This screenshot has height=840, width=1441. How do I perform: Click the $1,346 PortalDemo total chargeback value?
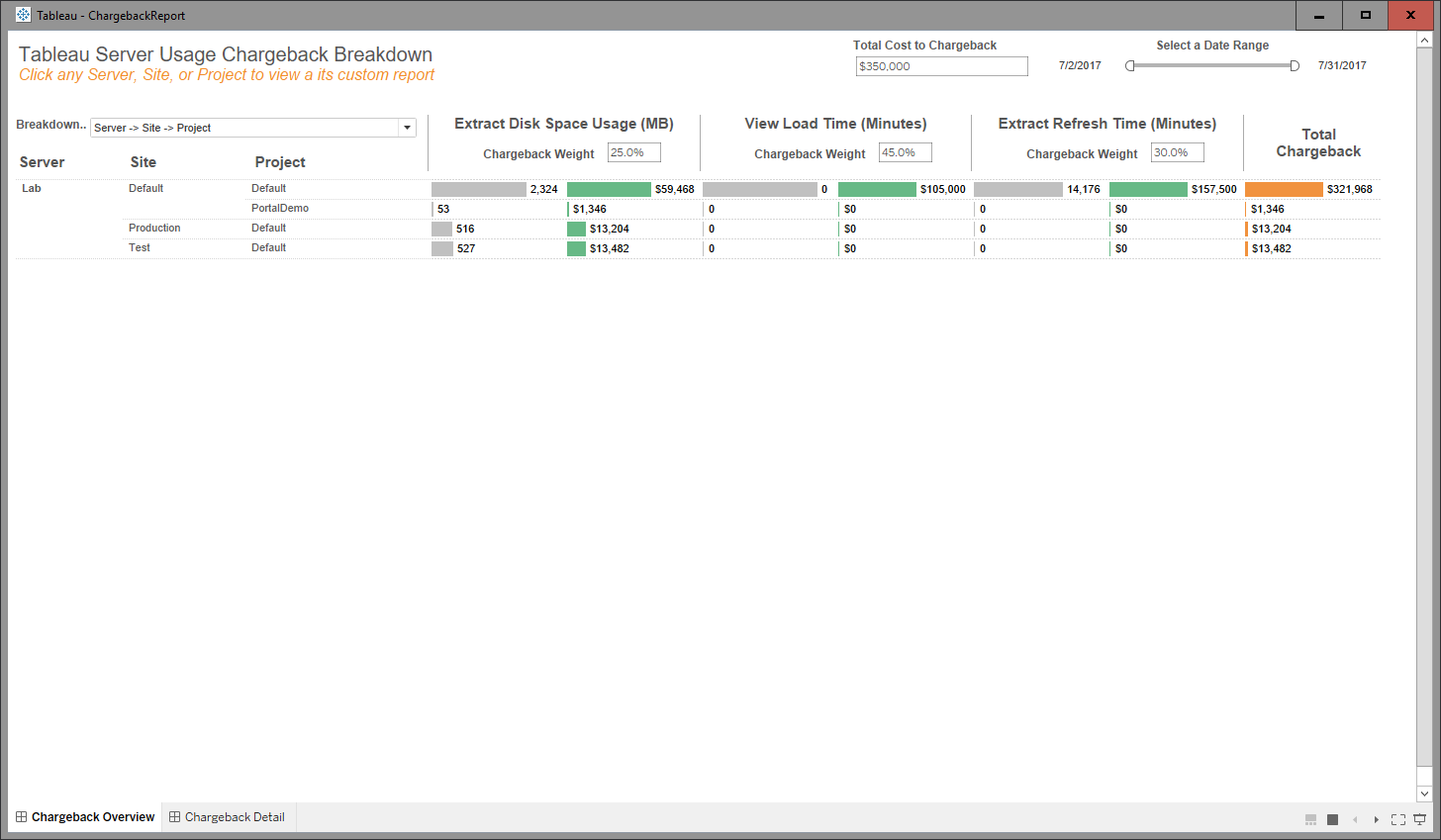click(1268, 209)
